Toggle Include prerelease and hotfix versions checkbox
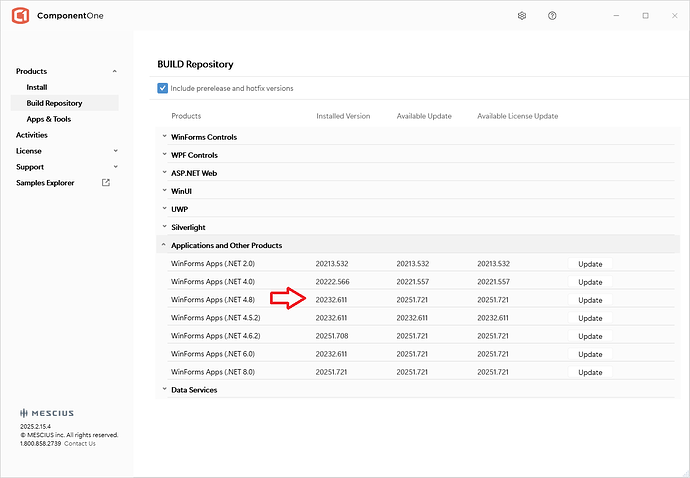Screen dimensions: 690x478 coord(163,88)
